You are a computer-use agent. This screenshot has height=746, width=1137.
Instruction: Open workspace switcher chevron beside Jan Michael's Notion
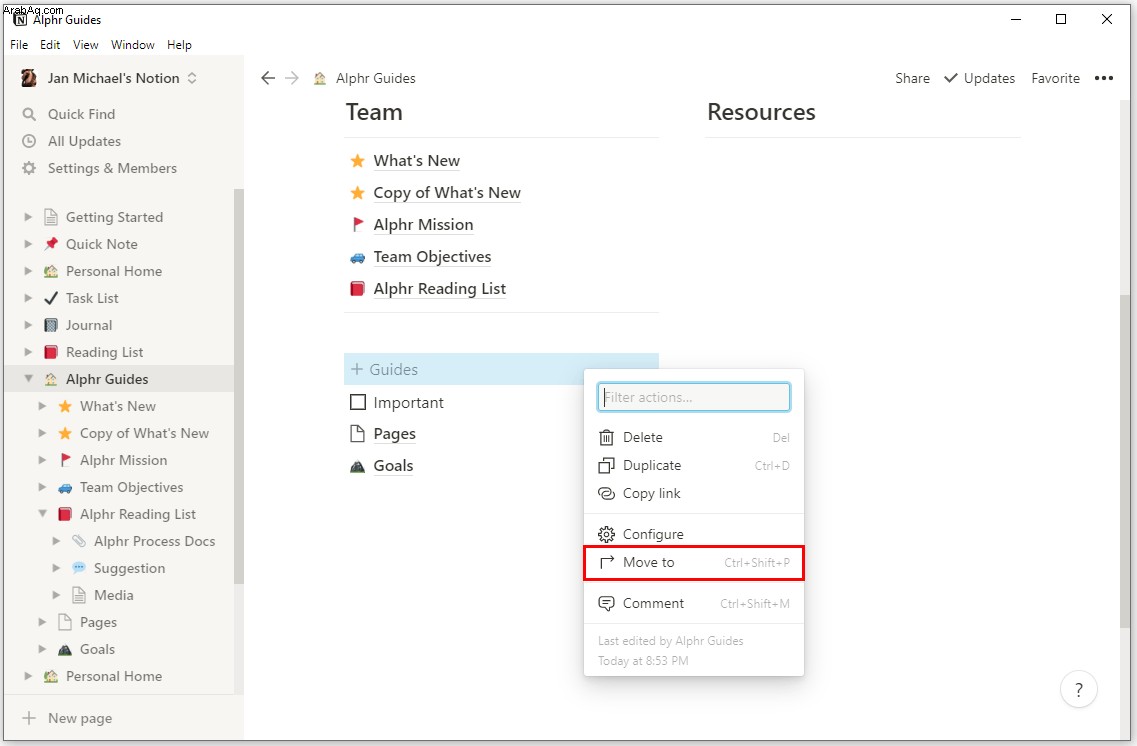pos(192,78)
